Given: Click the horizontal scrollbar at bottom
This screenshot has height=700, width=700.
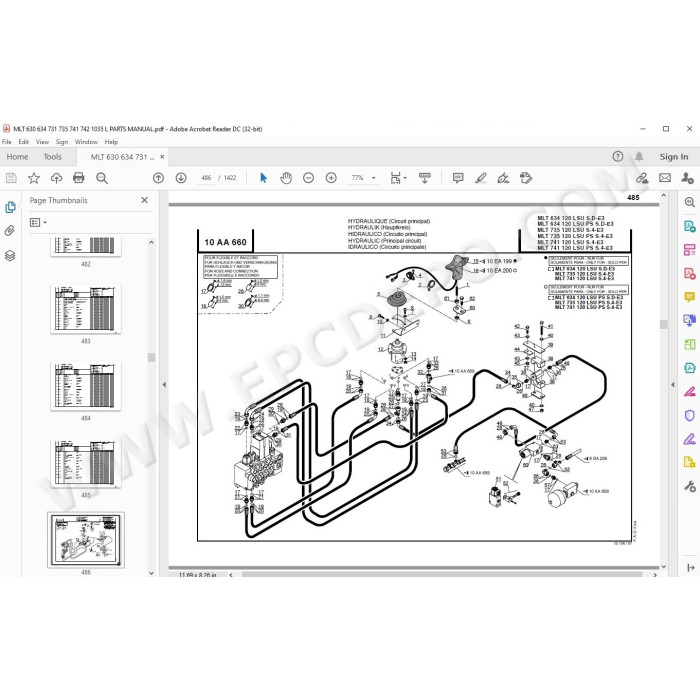Looking at the screenshot, I should 442,575.
